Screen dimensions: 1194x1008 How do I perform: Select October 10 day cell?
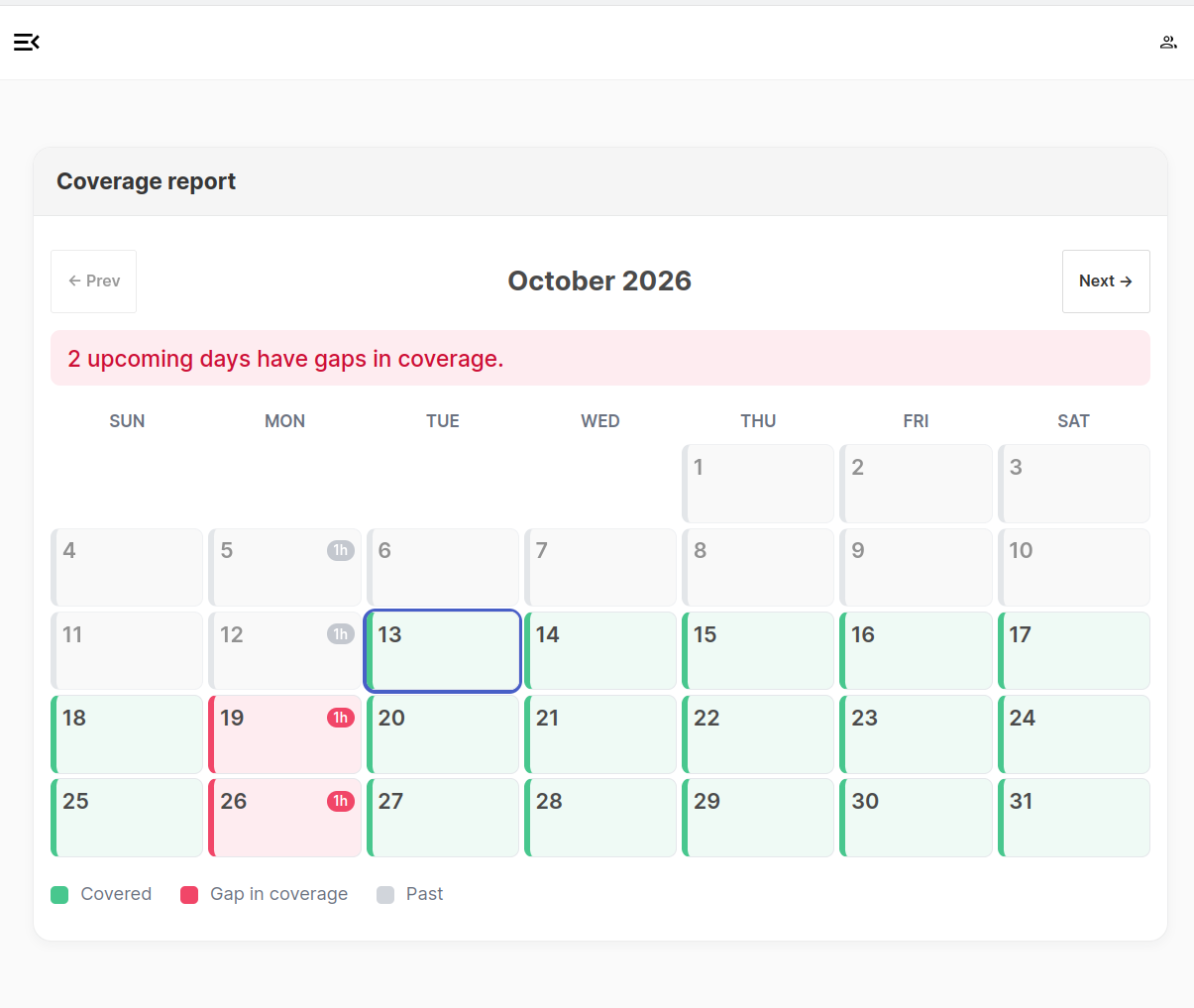(x=1074, y=567)
